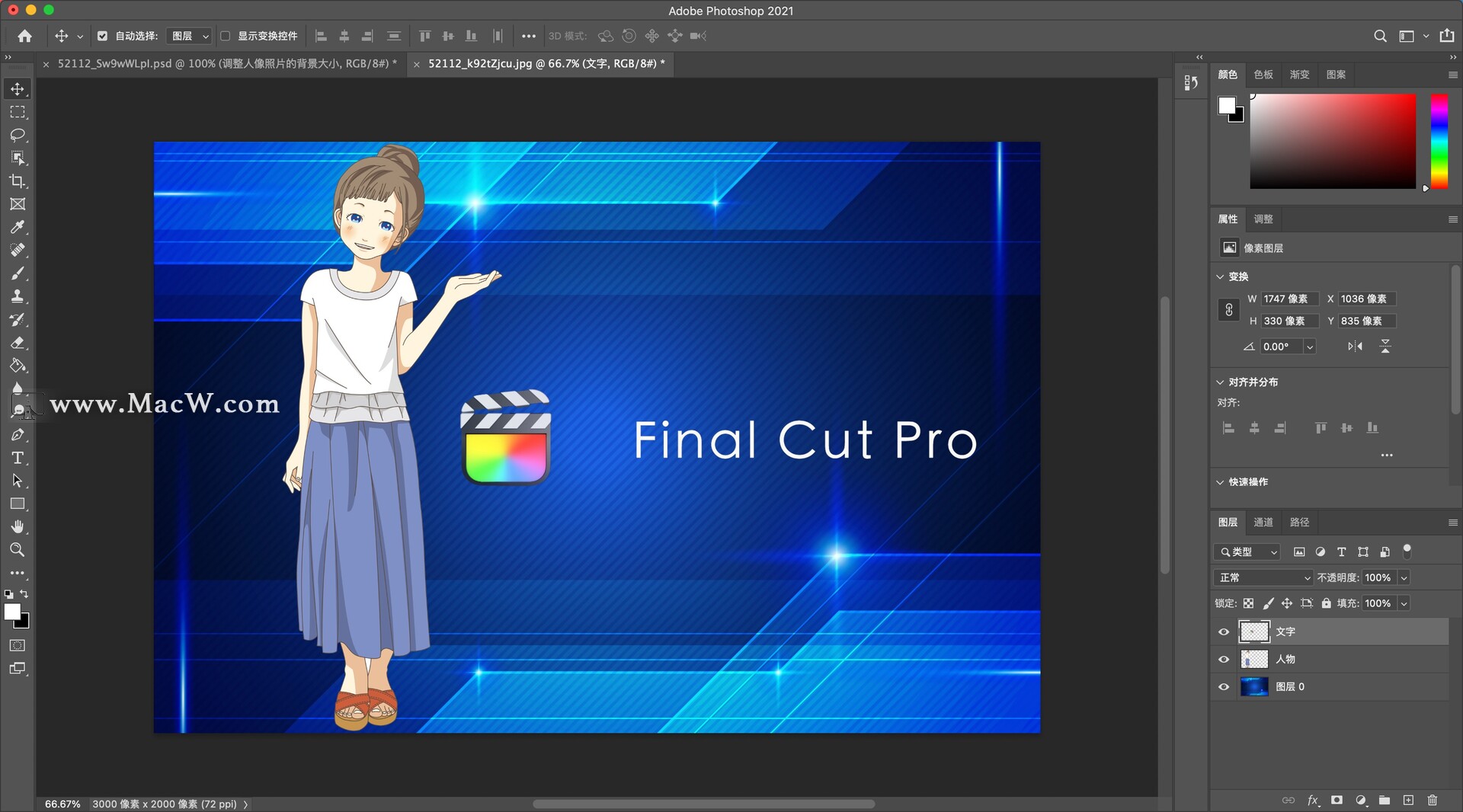Viewport: 1463px width, 812px height.
Task: Click the rainbow hue slider strip
Action: tap(1439, 142)
